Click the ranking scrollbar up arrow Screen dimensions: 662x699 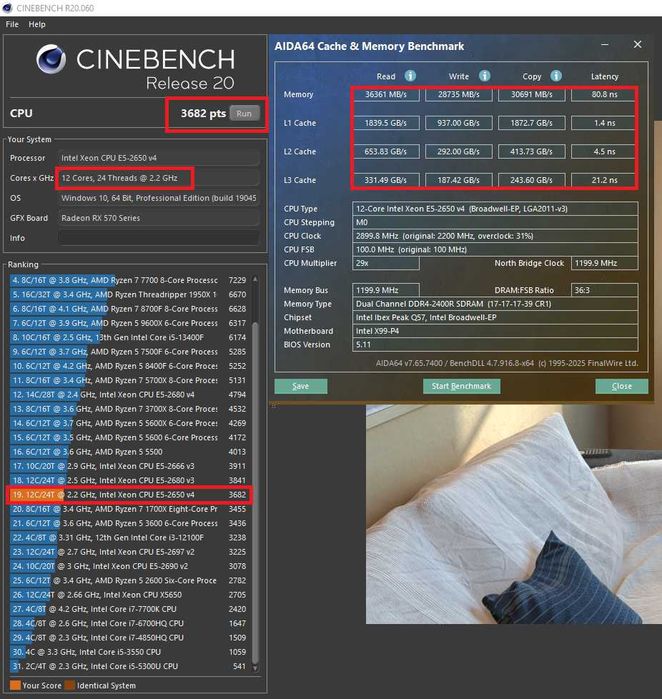255,280
